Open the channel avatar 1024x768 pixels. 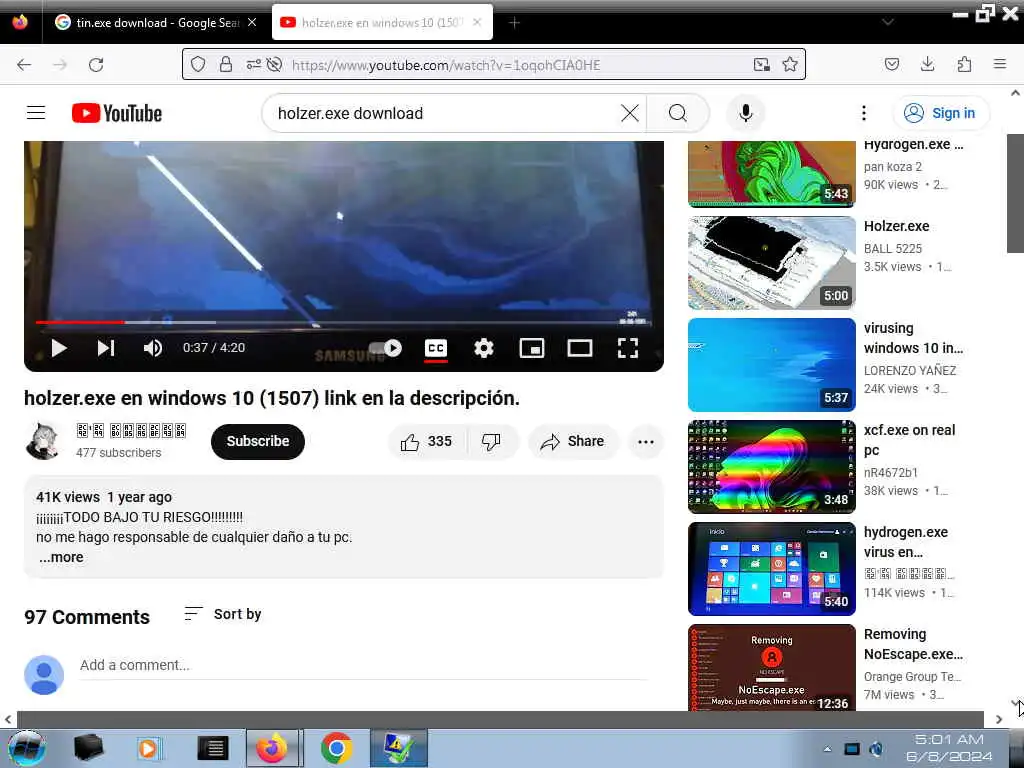(x=43, y=440)
